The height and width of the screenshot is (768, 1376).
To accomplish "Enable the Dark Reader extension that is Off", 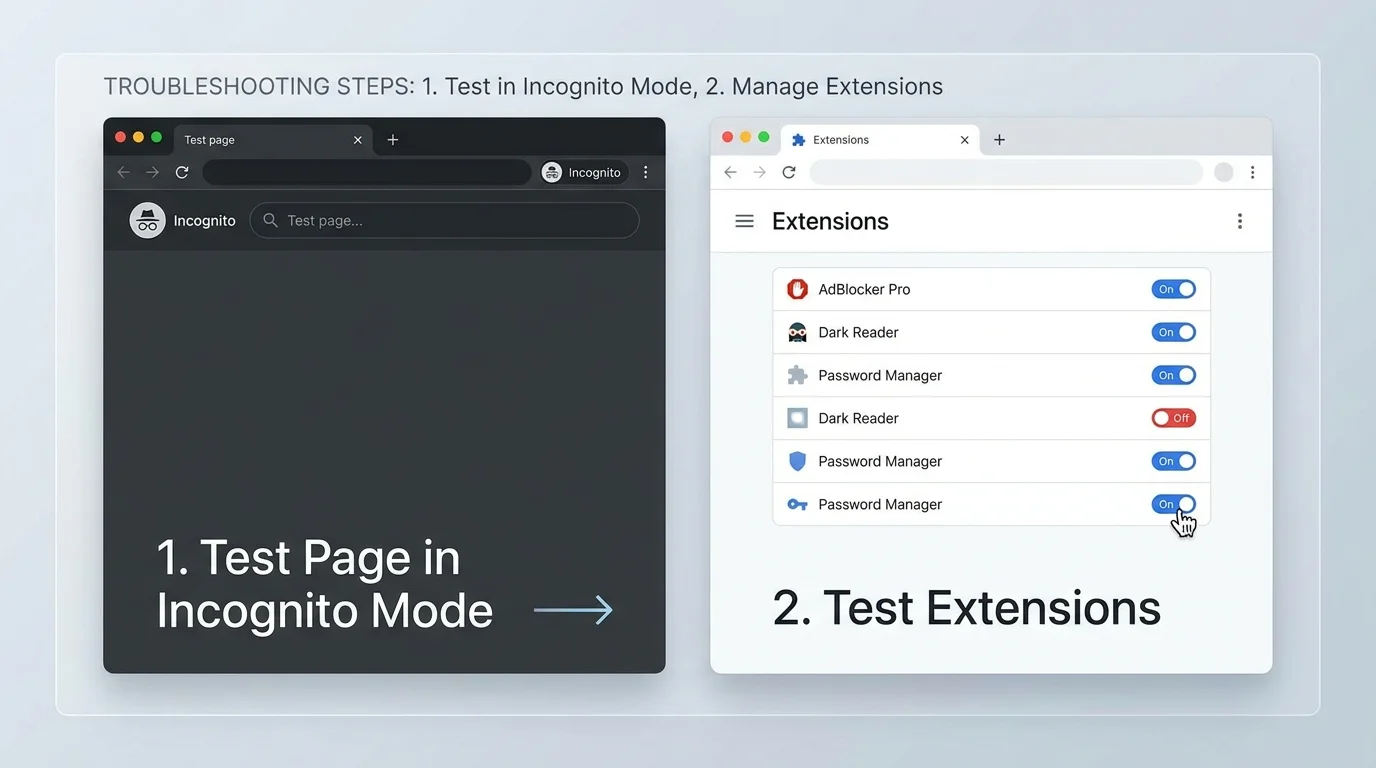I will (x=1174, y=418).
